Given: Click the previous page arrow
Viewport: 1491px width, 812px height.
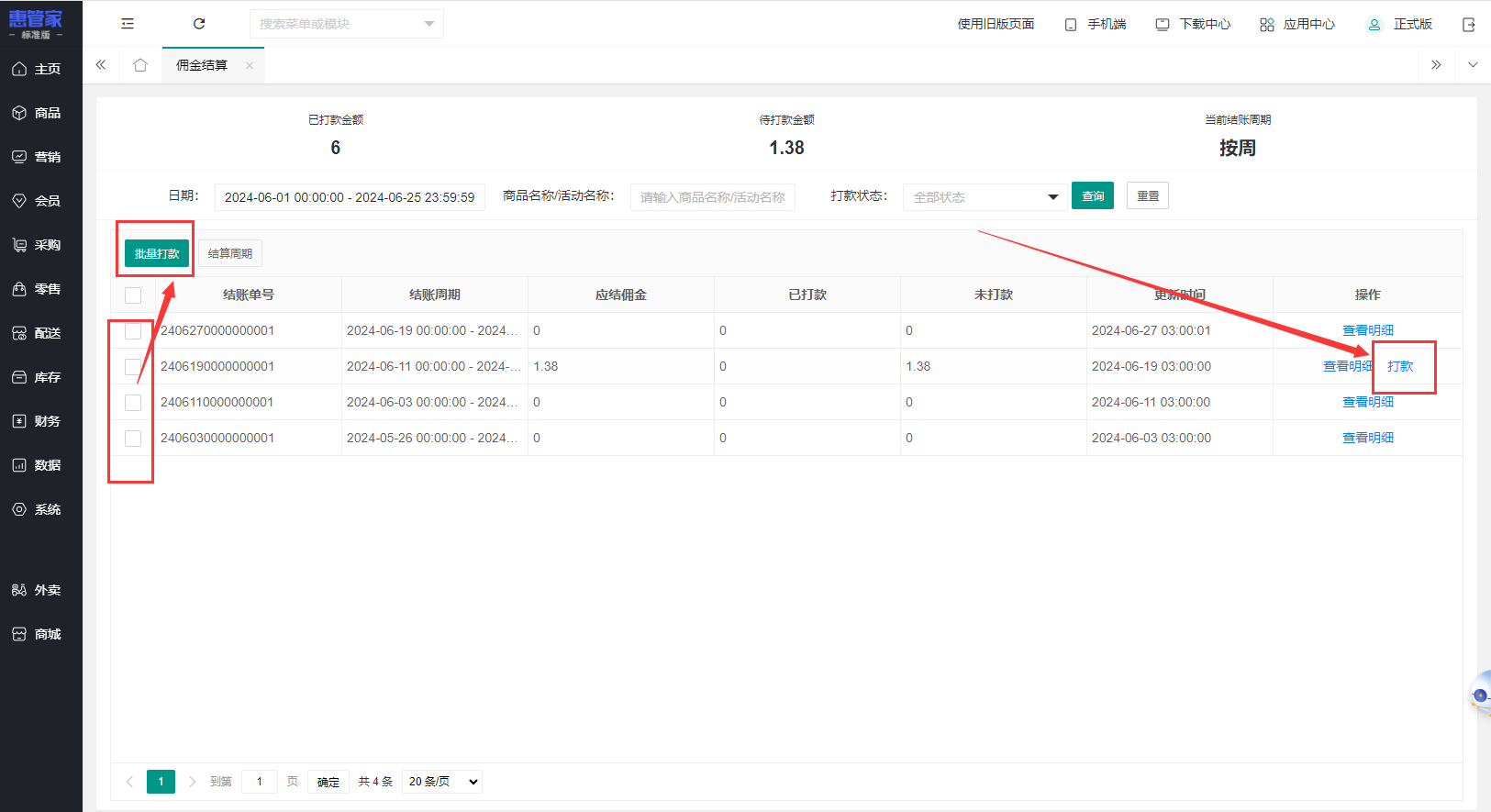Looking at the screenshot, I should tap(129, 782).
